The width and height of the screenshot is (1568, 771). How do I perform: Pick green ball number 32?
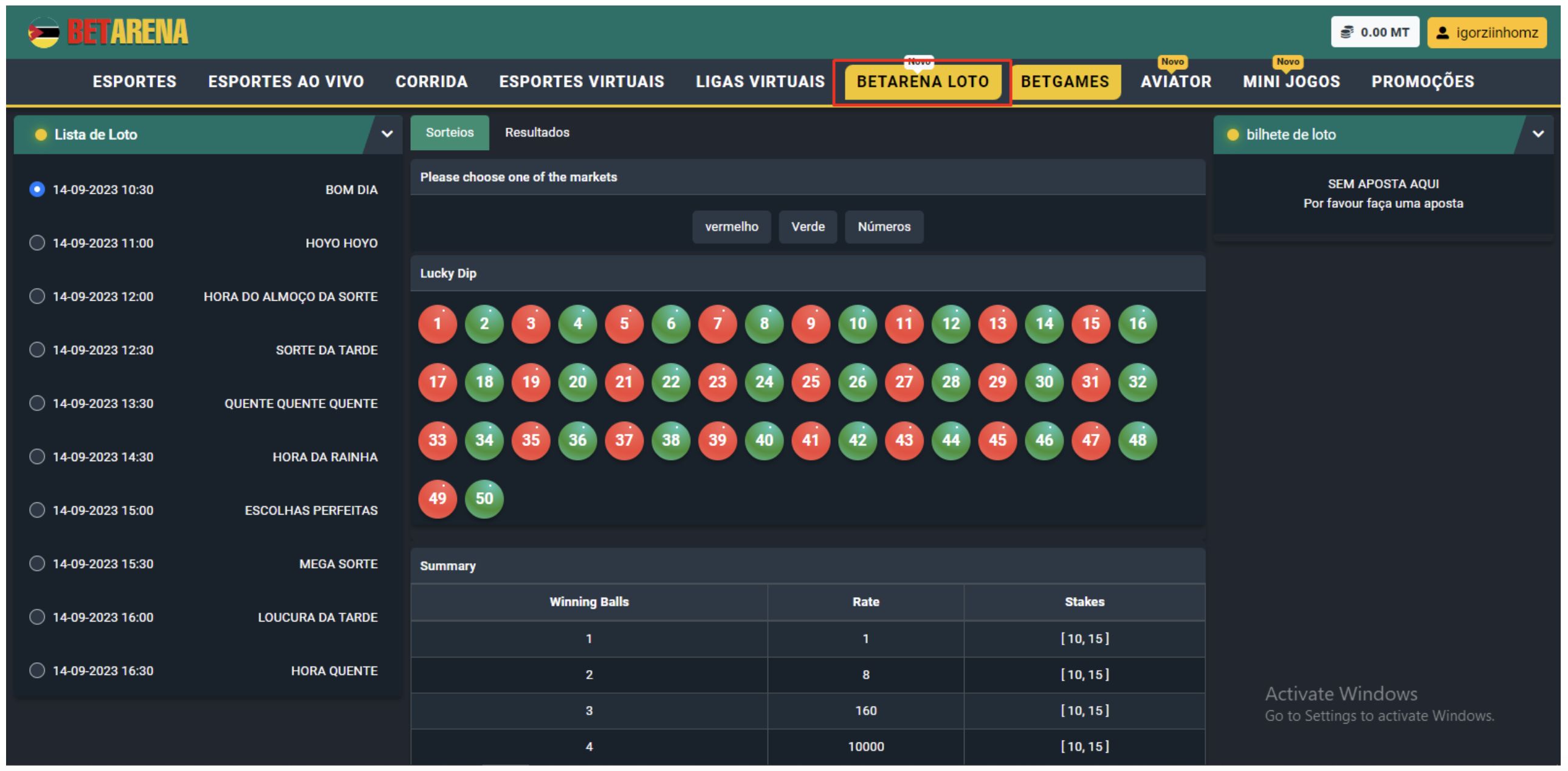point(1138,382)
